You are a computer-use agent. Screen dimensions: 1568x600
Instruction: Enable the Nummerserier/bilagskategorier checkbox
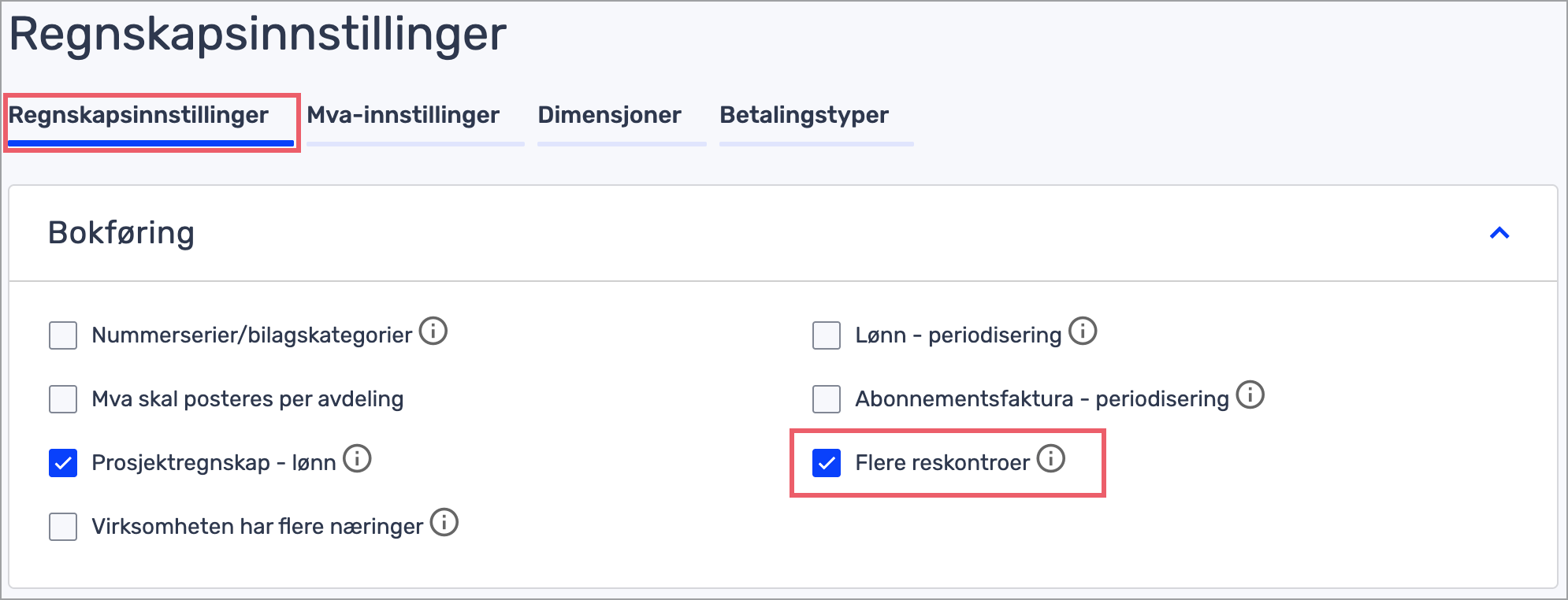[63, 335]
